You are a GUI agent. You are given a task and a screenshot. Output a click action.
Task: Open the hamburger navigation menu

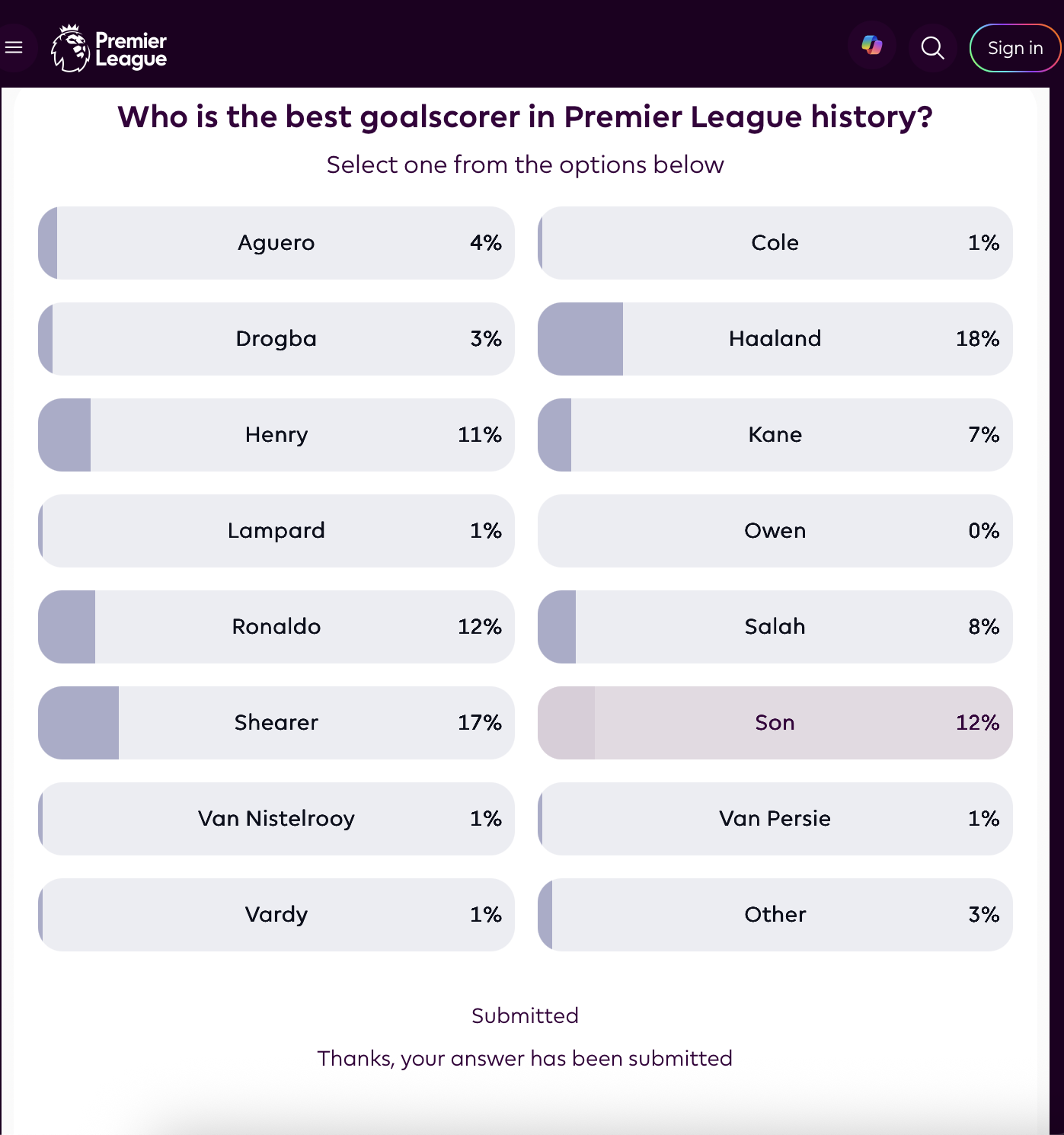tap(14, 48)
